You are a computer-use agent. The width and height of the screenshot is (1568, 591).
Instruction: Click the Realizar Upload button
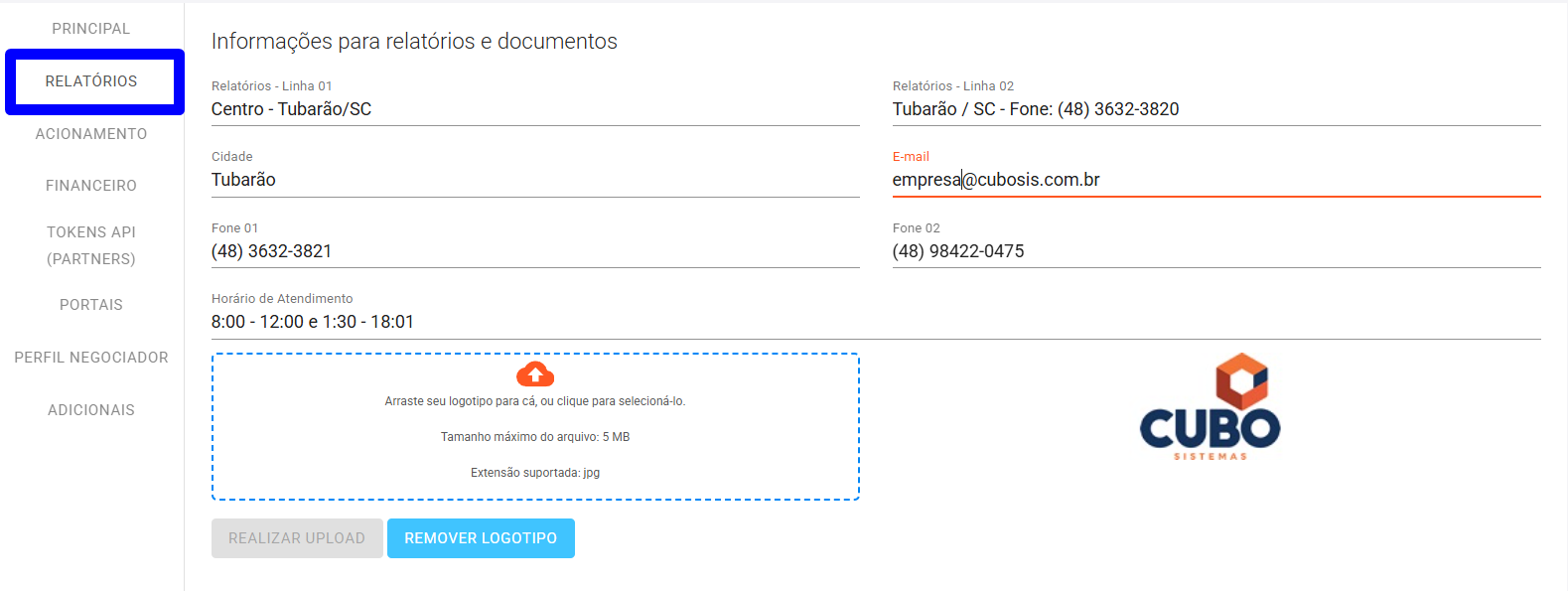pos(297,538)
